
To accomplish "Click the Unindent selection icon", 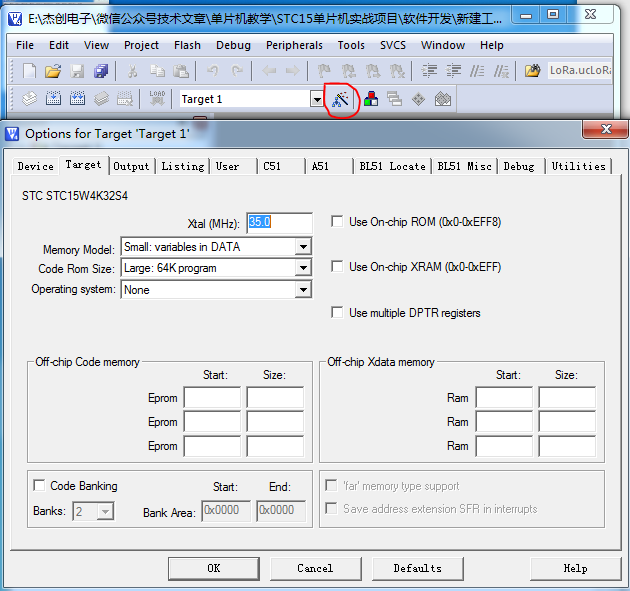I will click(x=454, y=71).
